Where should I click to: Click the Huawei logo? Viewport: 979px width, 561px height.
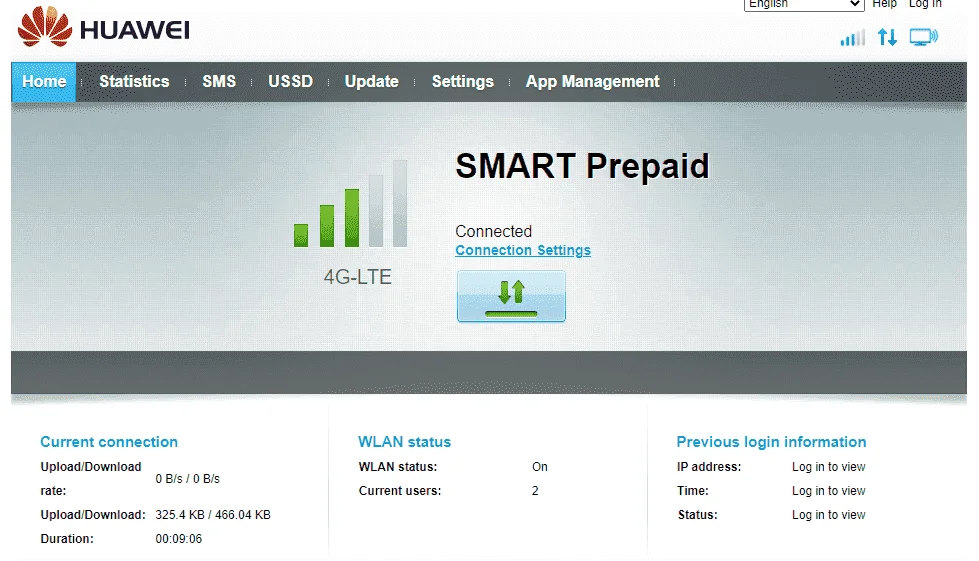tap(104, 27)
